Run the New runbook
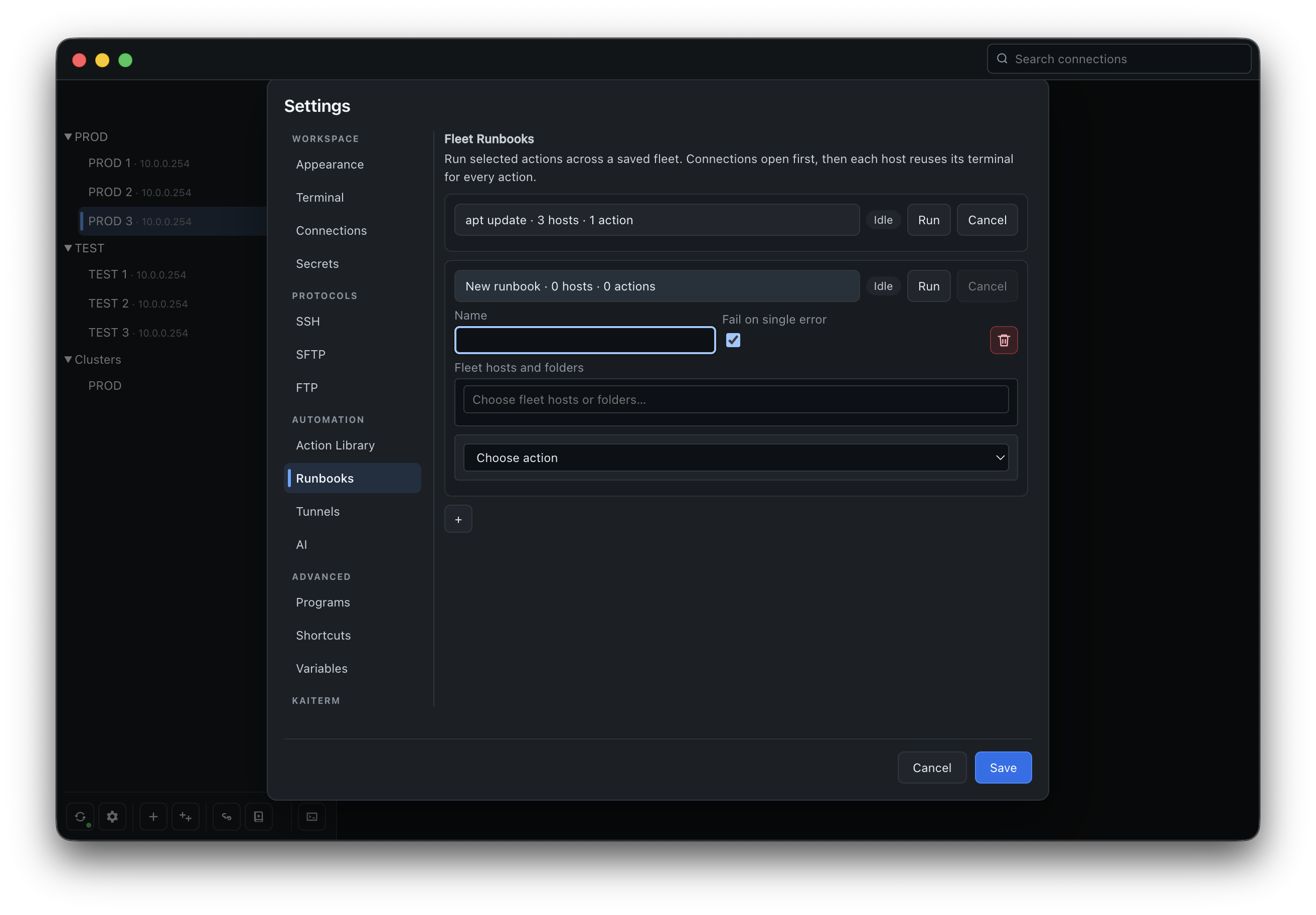The width and height of the screenshot is (1316, 915). click(x=928, y=286)
